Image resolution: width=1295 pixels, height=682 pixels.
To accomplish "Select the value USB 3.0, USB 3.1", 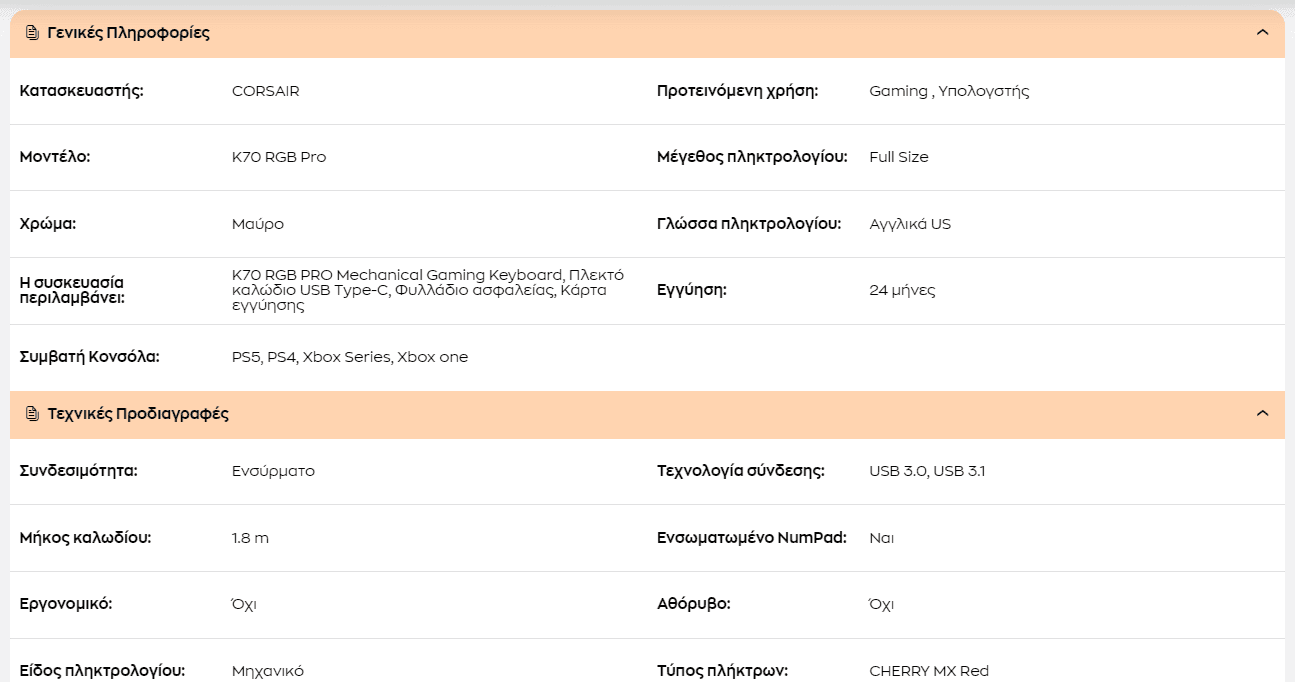I will point(927,471).
